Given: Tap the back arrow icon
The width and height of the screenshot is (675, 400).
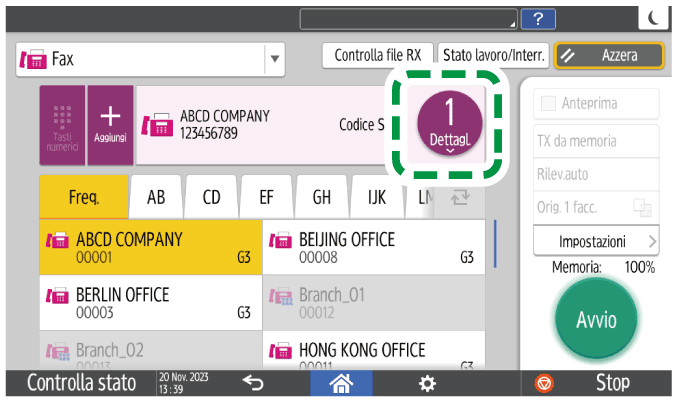Looking at the screenshot, I should [253, 383].
